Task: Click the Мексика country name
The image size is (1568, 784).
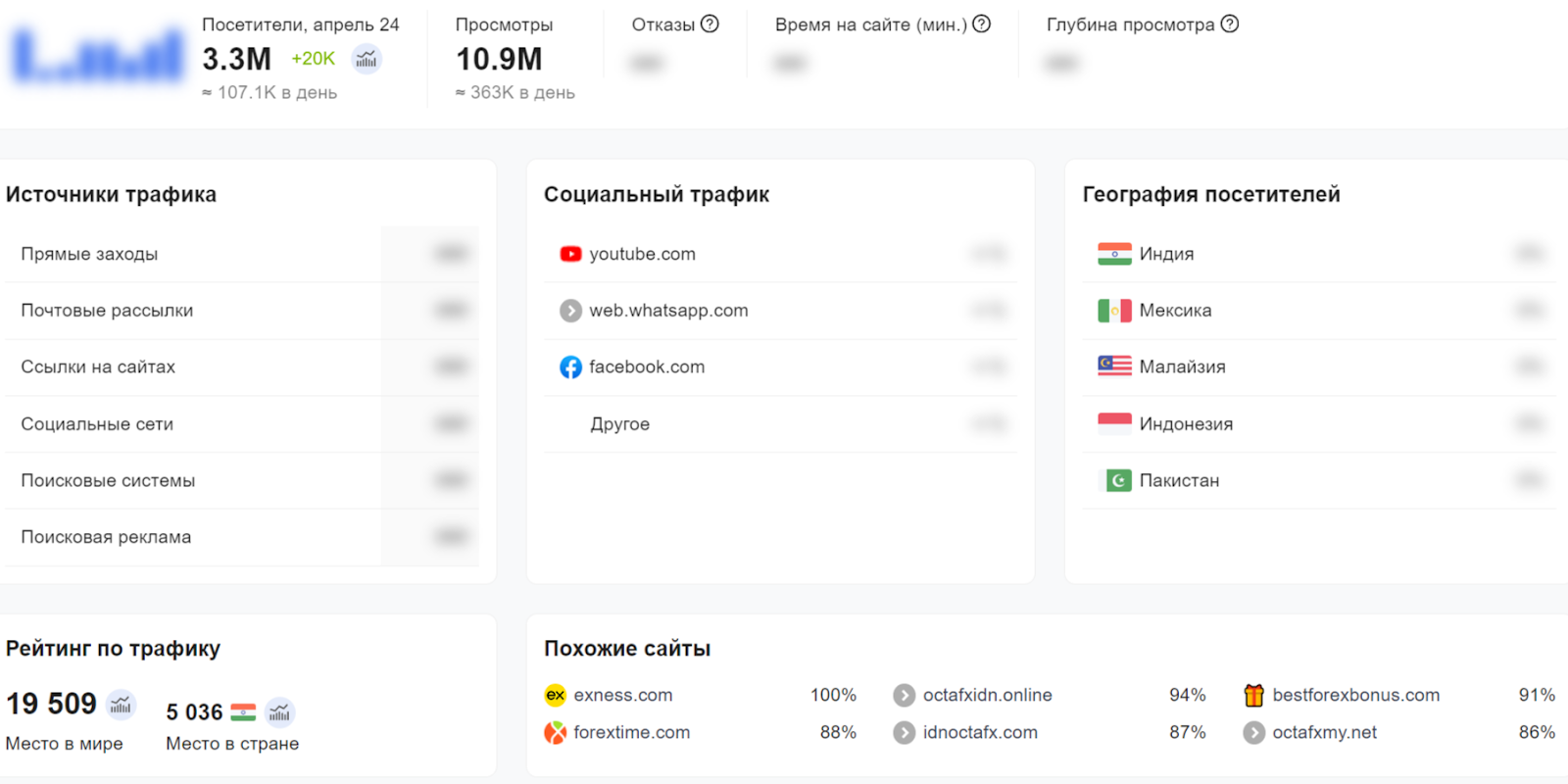Action: pyautogui.click(x=1175, y=311)
